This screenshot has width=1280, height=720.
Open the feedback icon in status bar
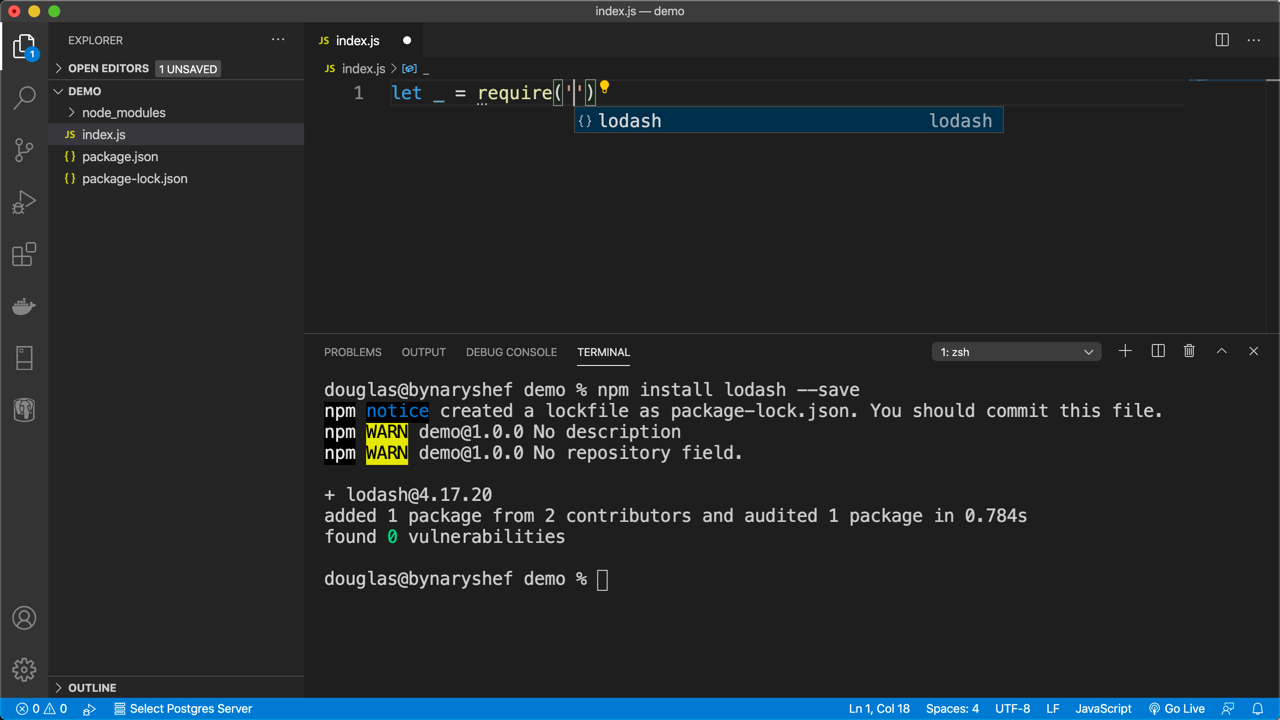[1228, 709]
